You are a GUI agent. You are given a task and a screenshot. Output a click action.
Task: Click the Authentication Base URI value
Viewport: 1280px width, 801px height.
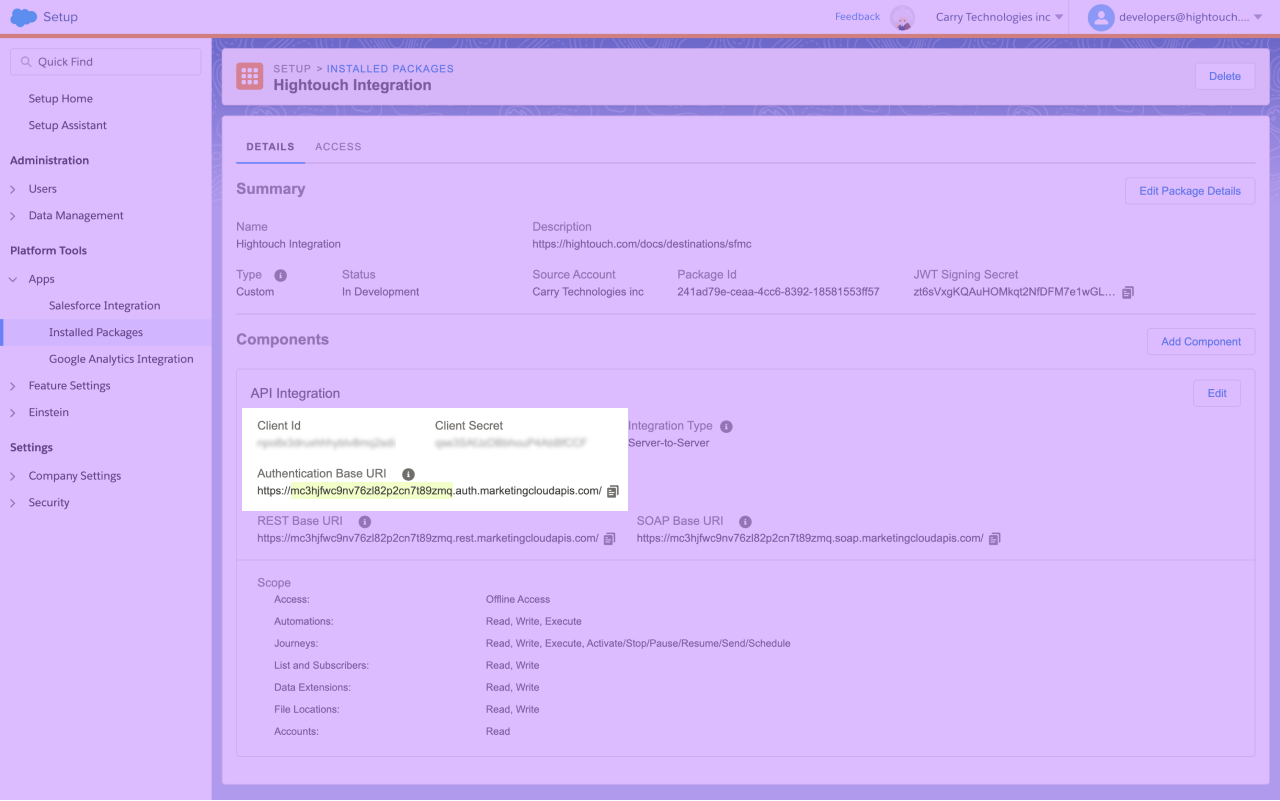[429, 491]
